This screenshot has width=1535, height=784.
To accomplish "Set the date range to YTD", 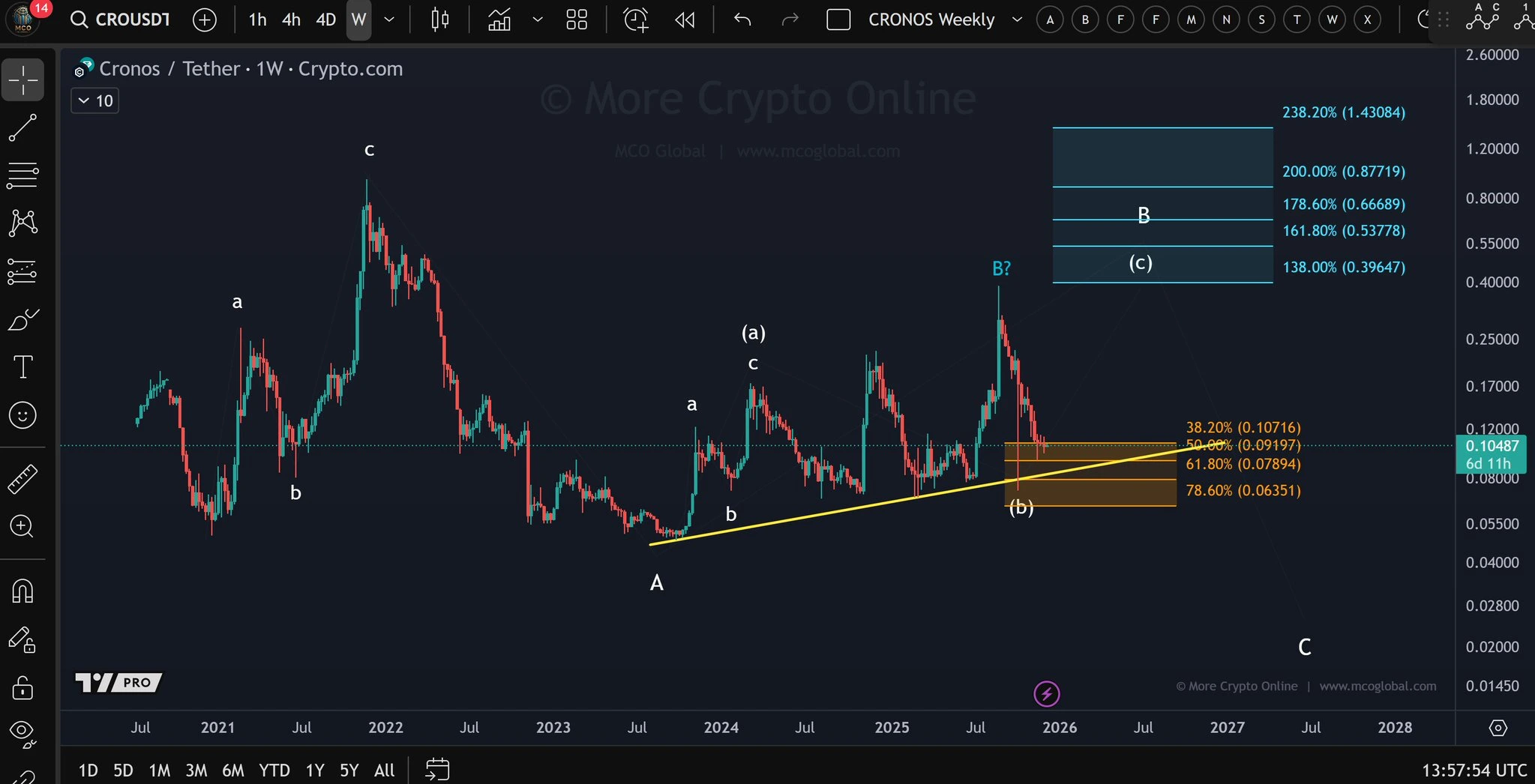I will tap(274, 771).
